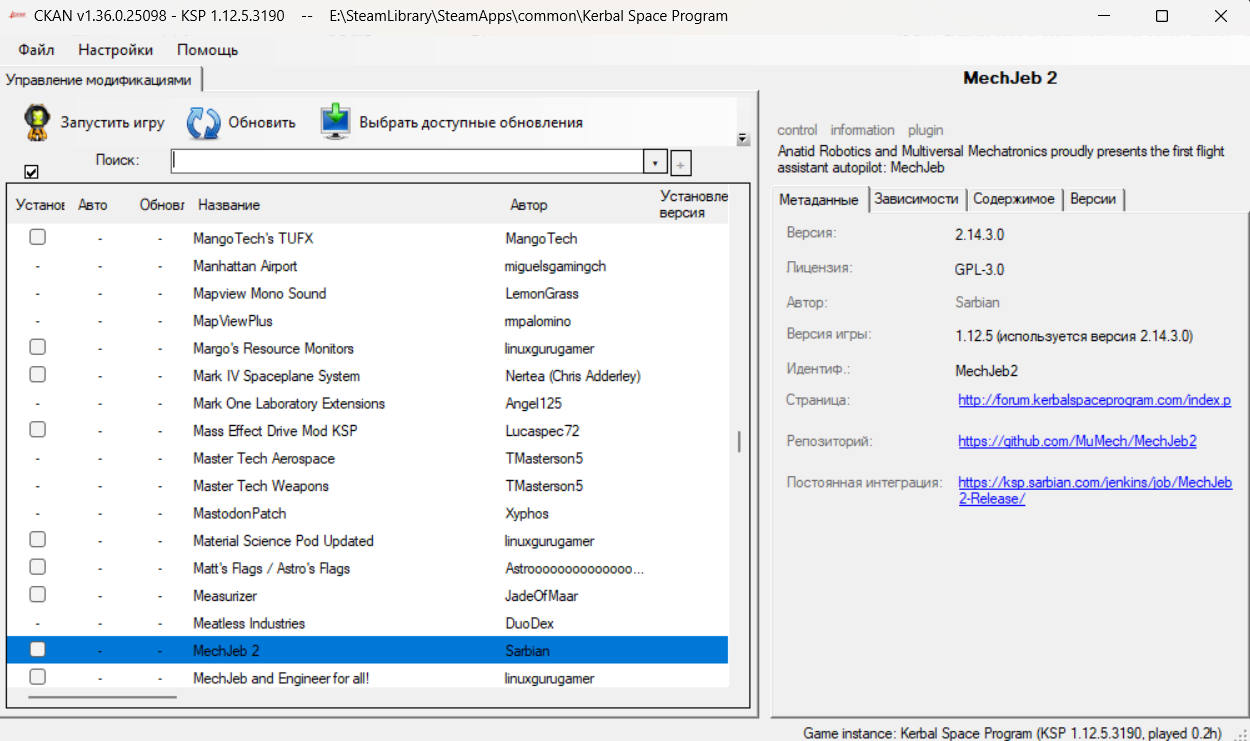Click the license value GPL-3.0
The image size is (1250, 741).
[x=979, y=269]
